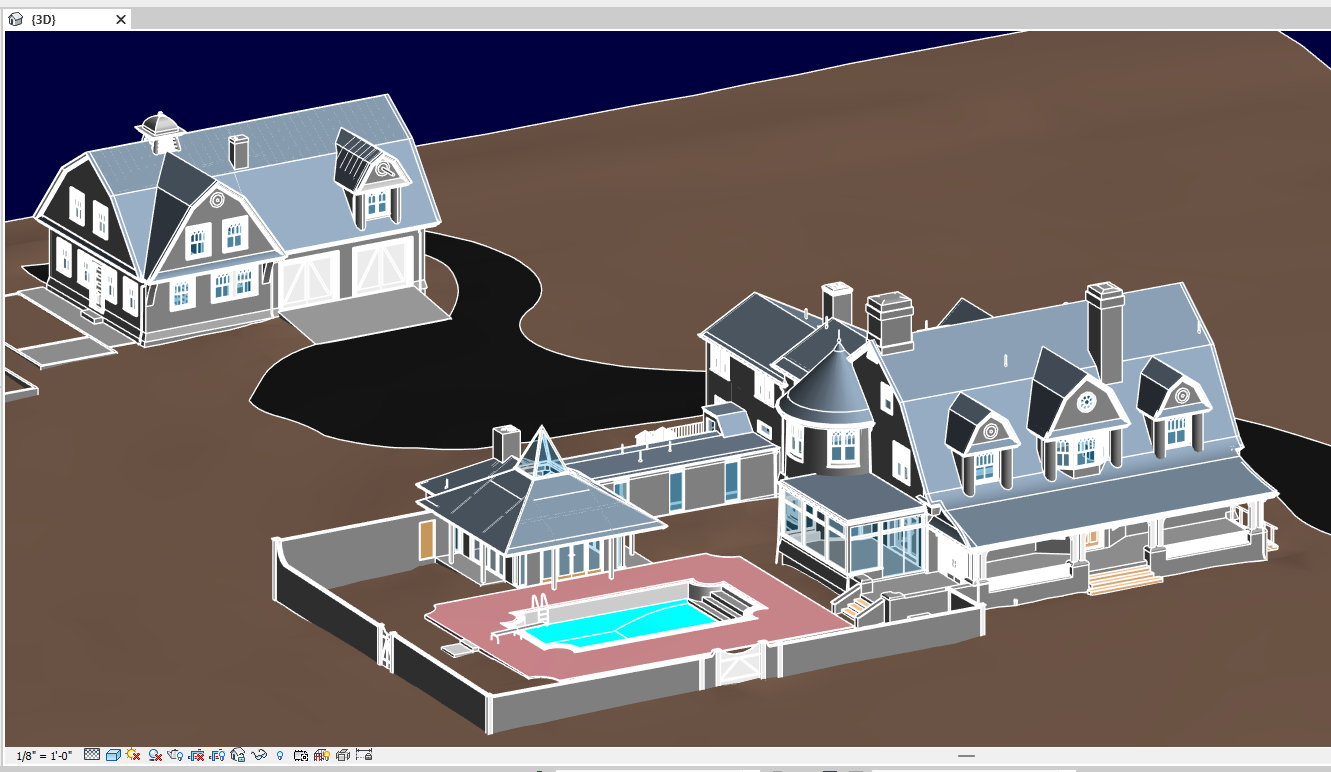Lock the 3D view orientation
This screenshot has height=772, width=1331.
(x=237, y=756)
